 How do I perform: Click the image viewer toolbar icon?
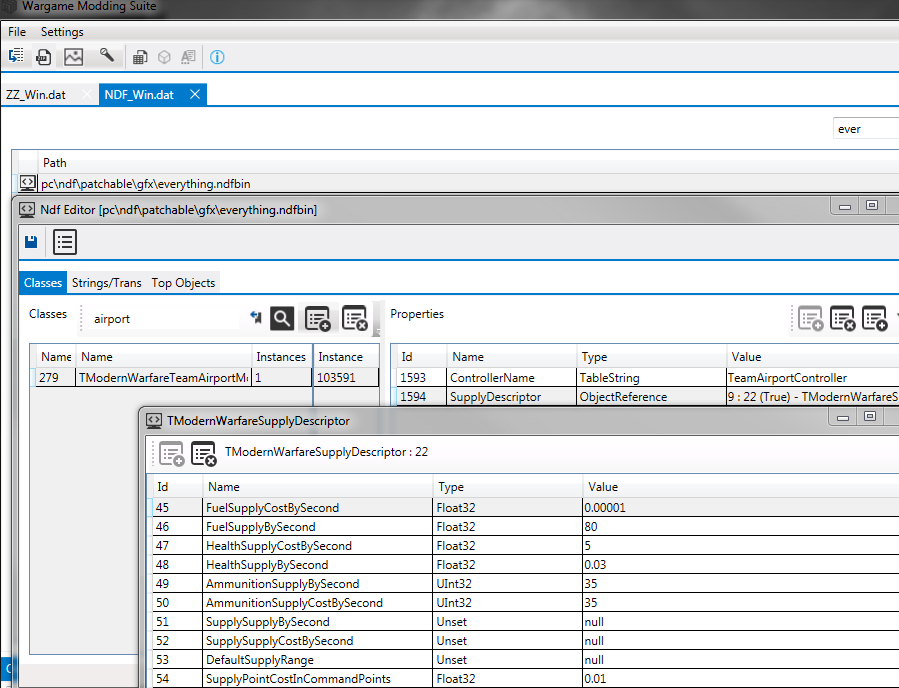click(x=73, y=57)
